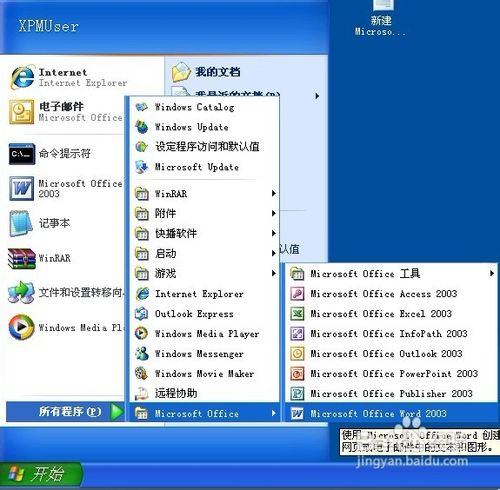This screenshot has width=500, height=490.
Task: Click Microsoft Office Publisher 2003 text
Action: click(x=391, y=394)
